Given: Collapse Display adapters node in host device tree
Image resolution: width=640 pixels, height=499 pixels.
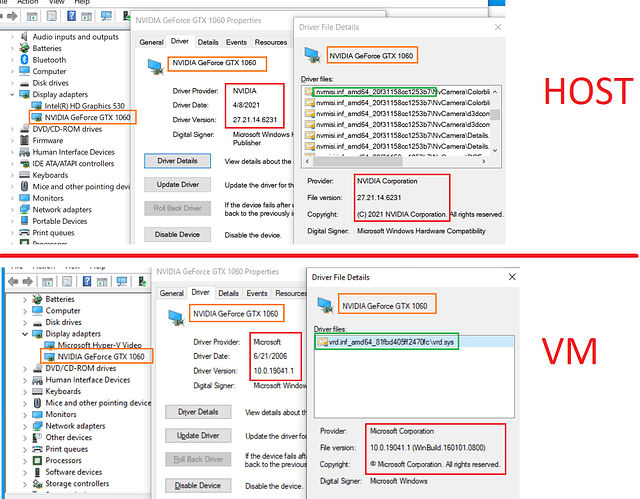Looking at the screenshot, I should click(12, 94).
